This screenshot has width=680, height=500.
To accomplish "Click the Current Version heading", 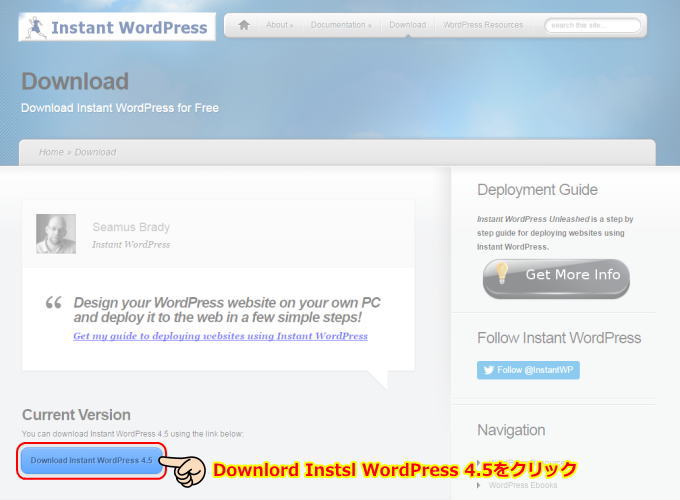I will (x=76, y=415).
